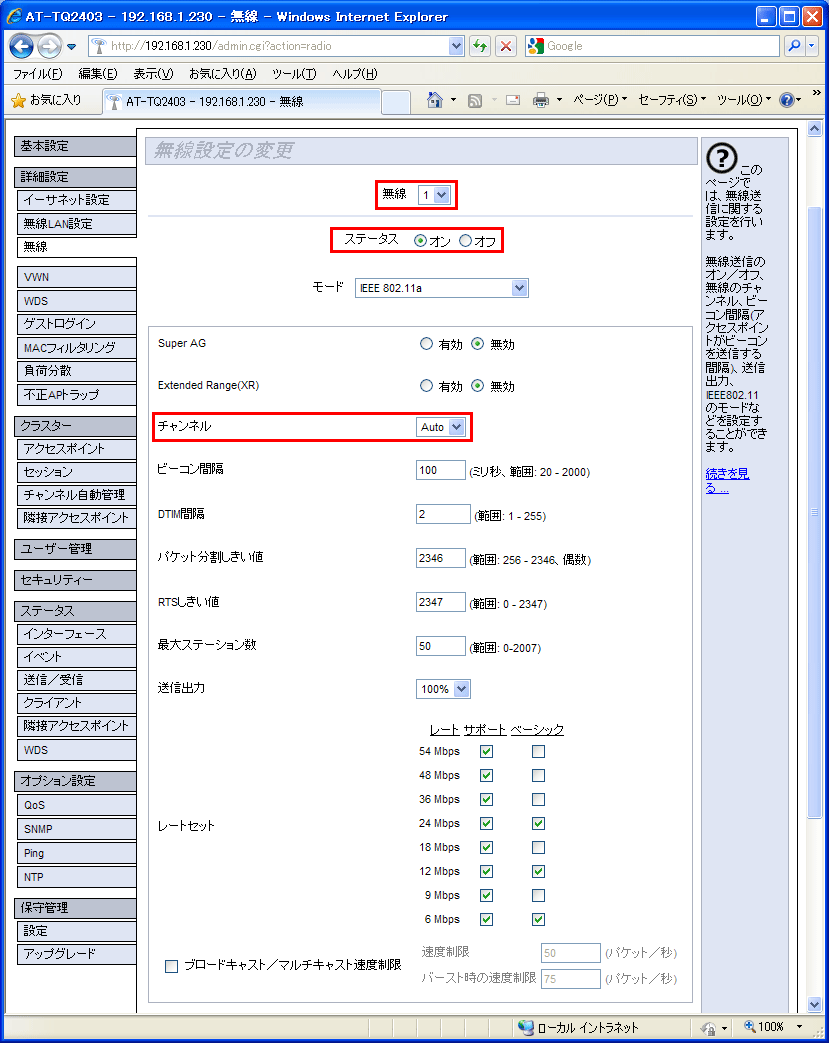
Task: Click the 続きを見る help link
Action: [727, 480]
